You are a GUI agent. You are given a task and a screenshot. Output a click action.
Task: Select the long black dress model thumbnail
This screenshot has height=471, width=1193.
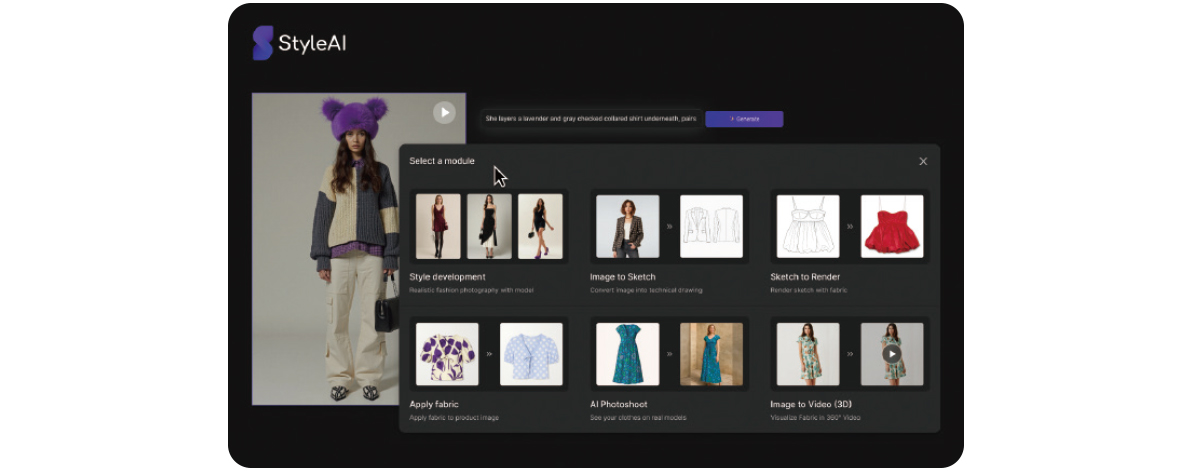click(489, 227)
